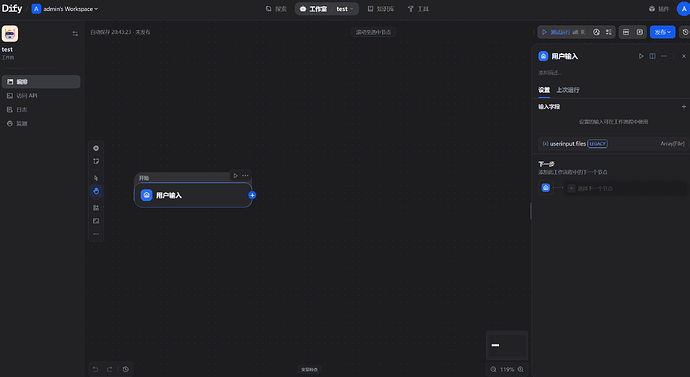Run this step with the panel play icon
Image resolution: width=690 pixels, height=377 pixels.
coord(641,56)
